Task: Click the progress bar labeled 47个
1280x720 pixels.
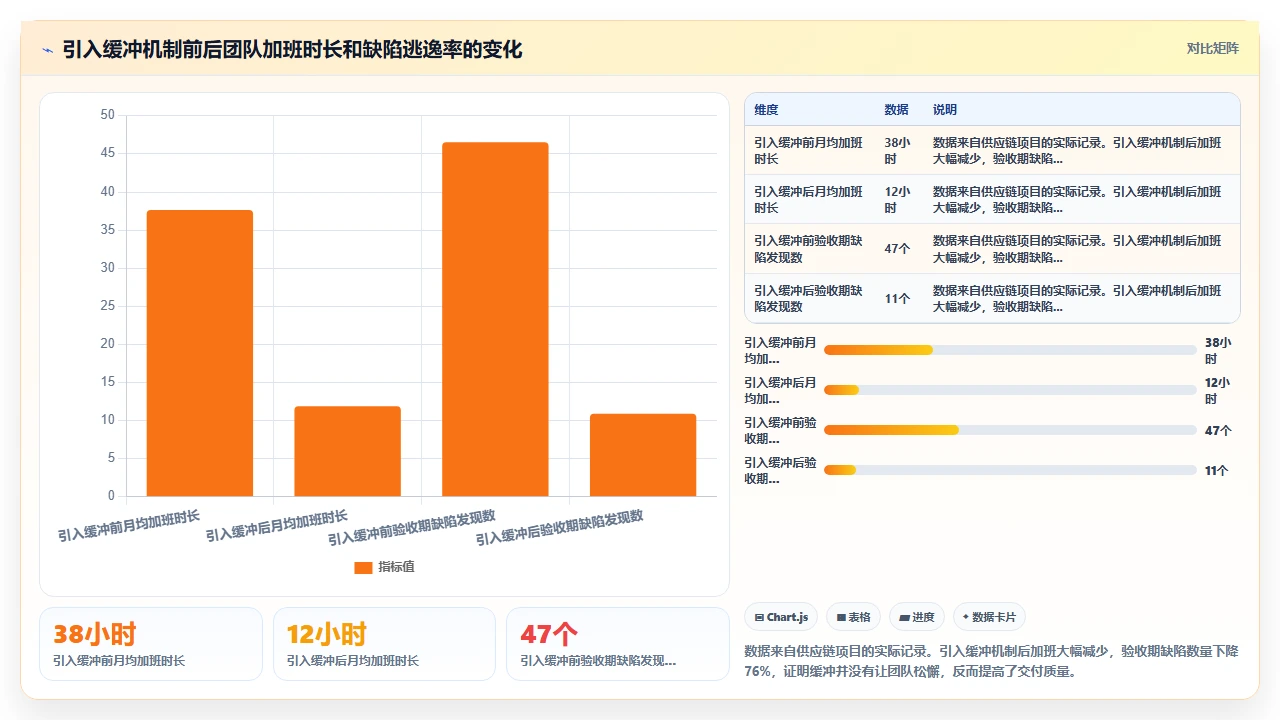Action: pos(1010,430)
